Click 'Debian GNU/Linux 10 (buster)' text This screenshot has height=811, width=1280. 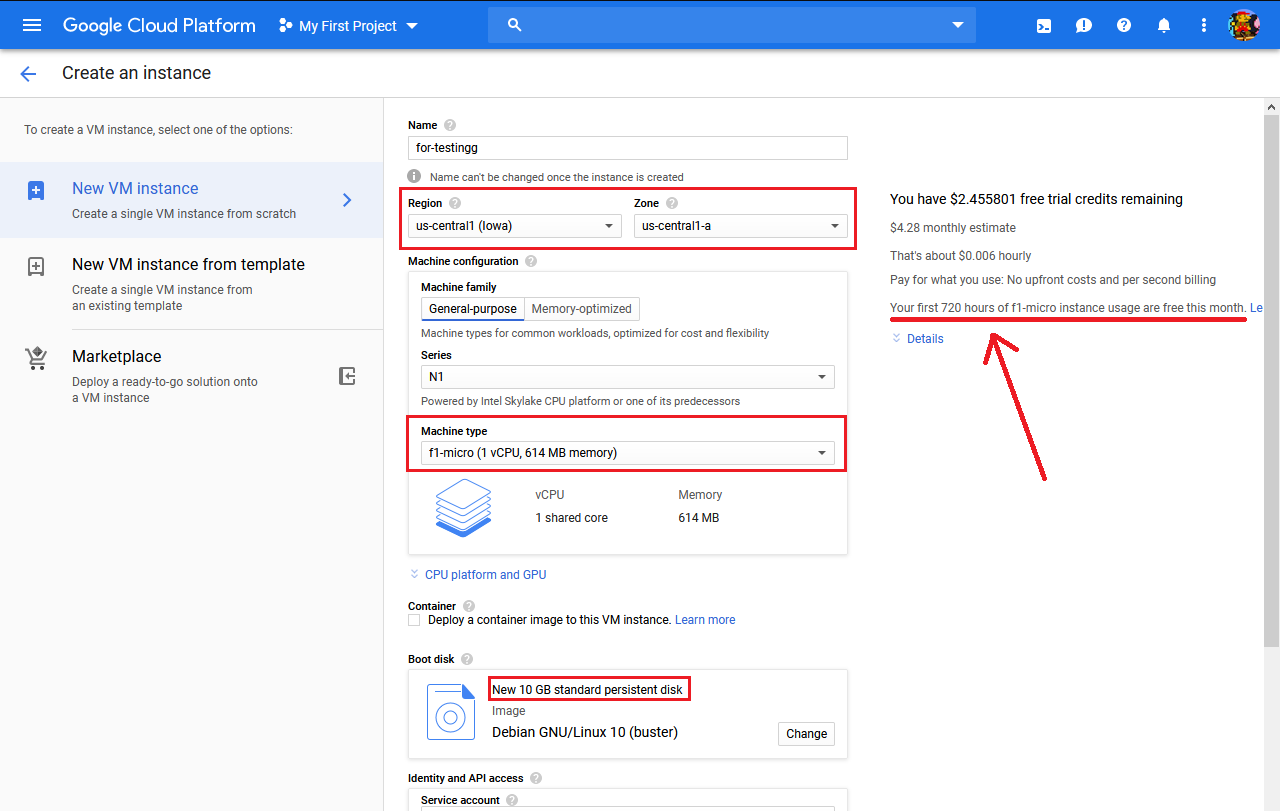tap(585, 732)
